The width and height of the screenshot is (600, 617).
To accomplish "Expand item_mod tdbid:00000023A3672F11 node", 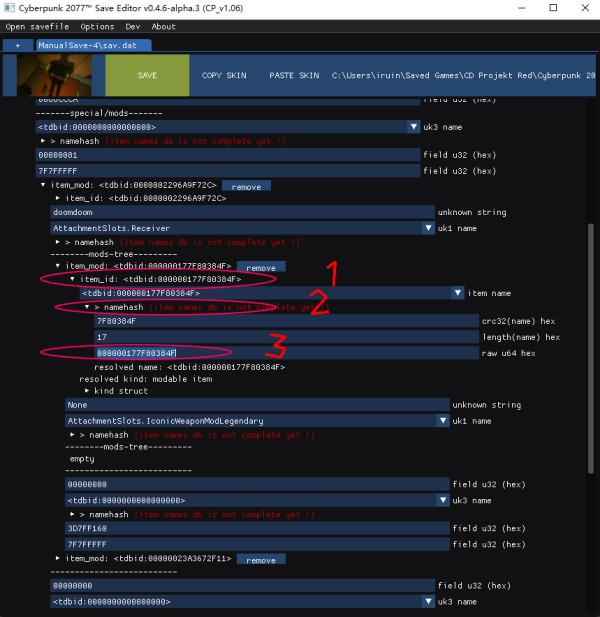I will point(57,559).
